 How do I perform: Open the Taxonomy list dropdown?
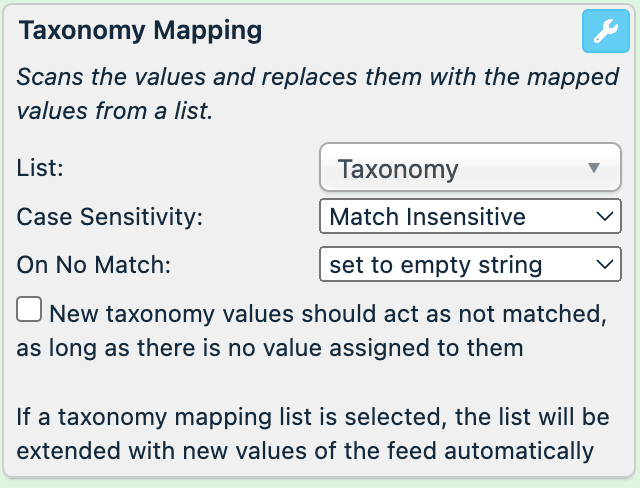470,168
